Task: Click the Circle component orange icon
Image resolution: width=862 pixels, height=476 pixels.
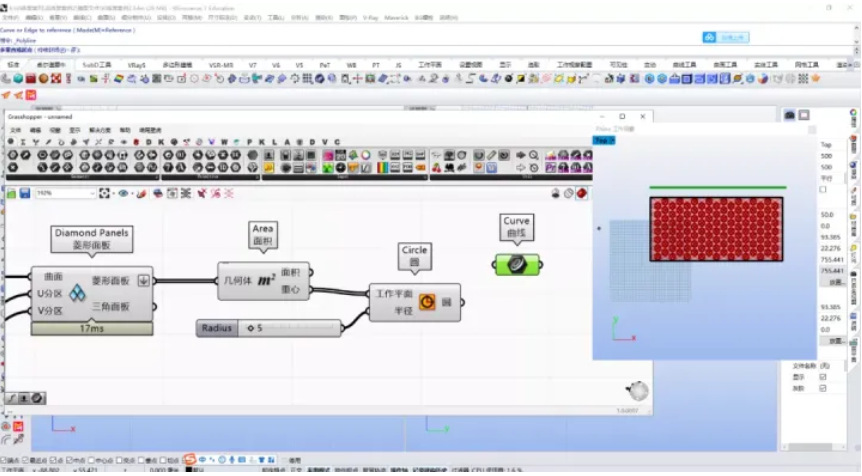Action: pos(427,302)
